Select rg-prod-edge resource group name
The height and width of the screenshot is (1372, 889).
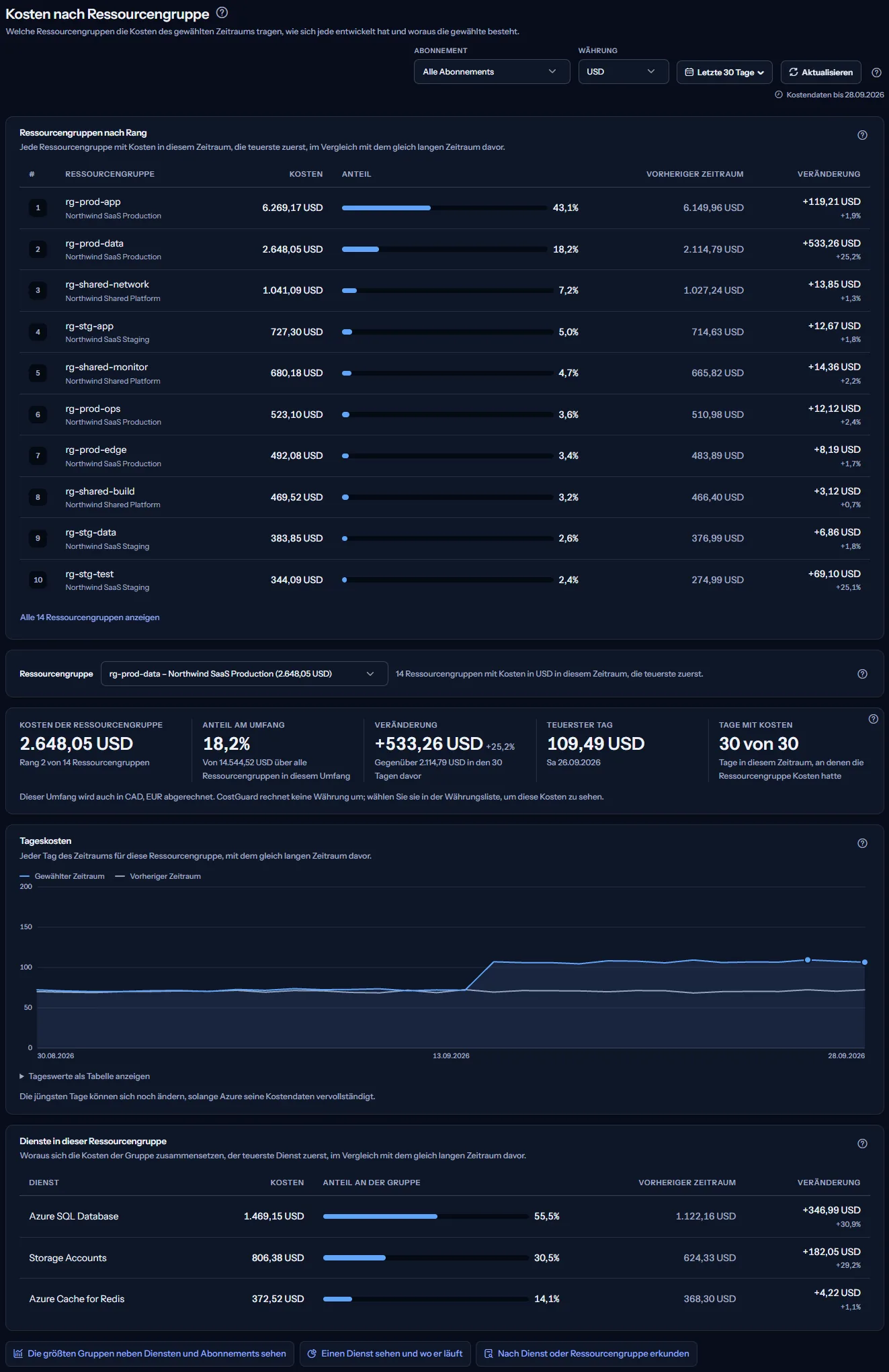click(x=96, y=449)
